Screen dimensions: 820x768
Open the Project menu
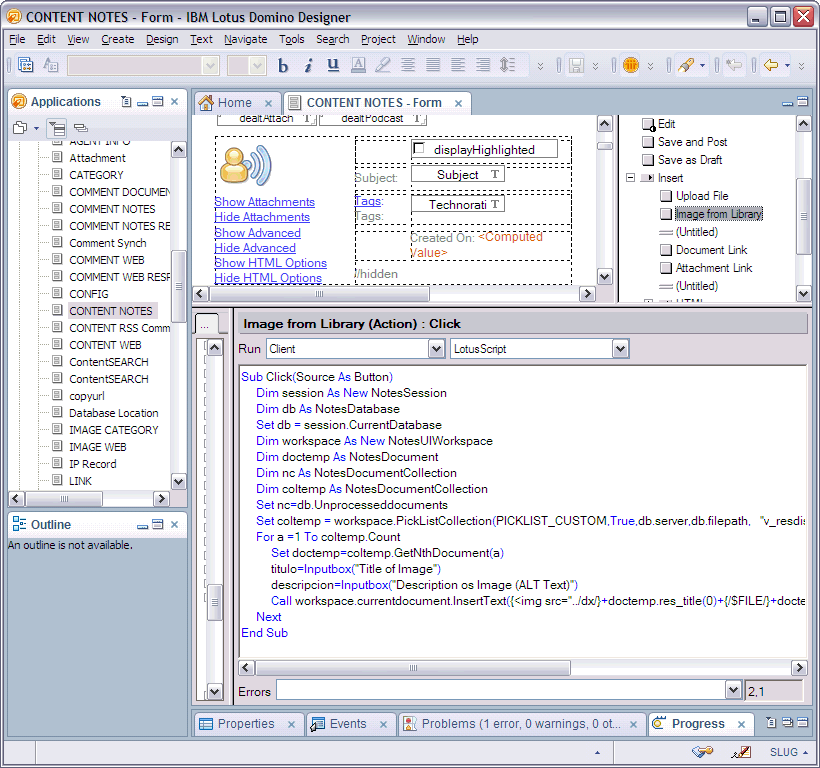378,39
